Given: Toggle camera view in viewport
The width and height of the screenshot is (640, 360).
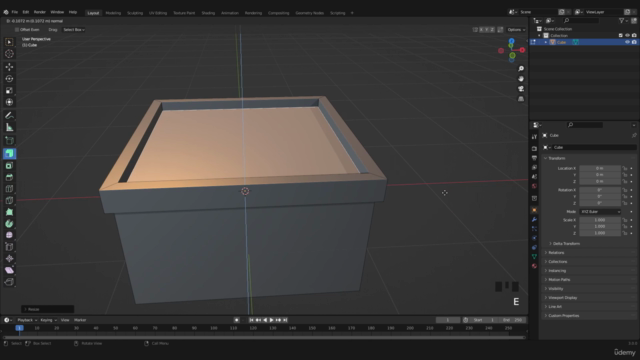Looking at the screenshot, I should click(521, 89).
